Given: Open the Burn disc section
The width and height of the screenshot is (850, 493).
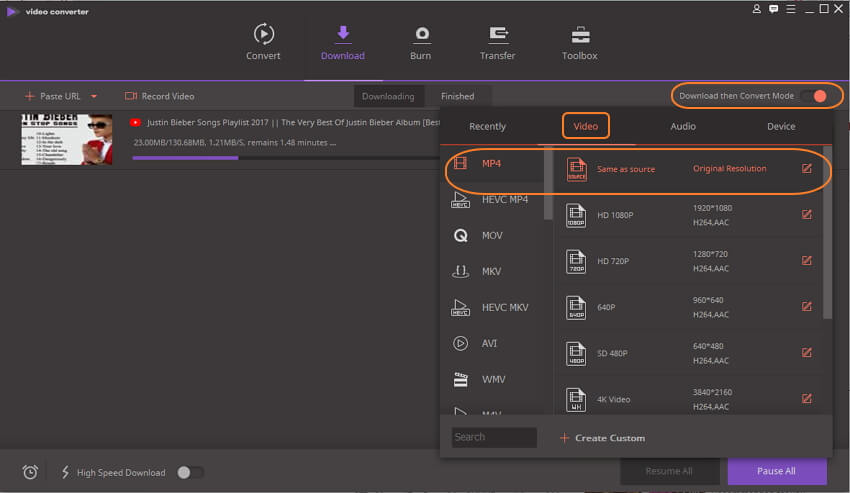Looking at the screenshot, I should [x=421, y=34].
